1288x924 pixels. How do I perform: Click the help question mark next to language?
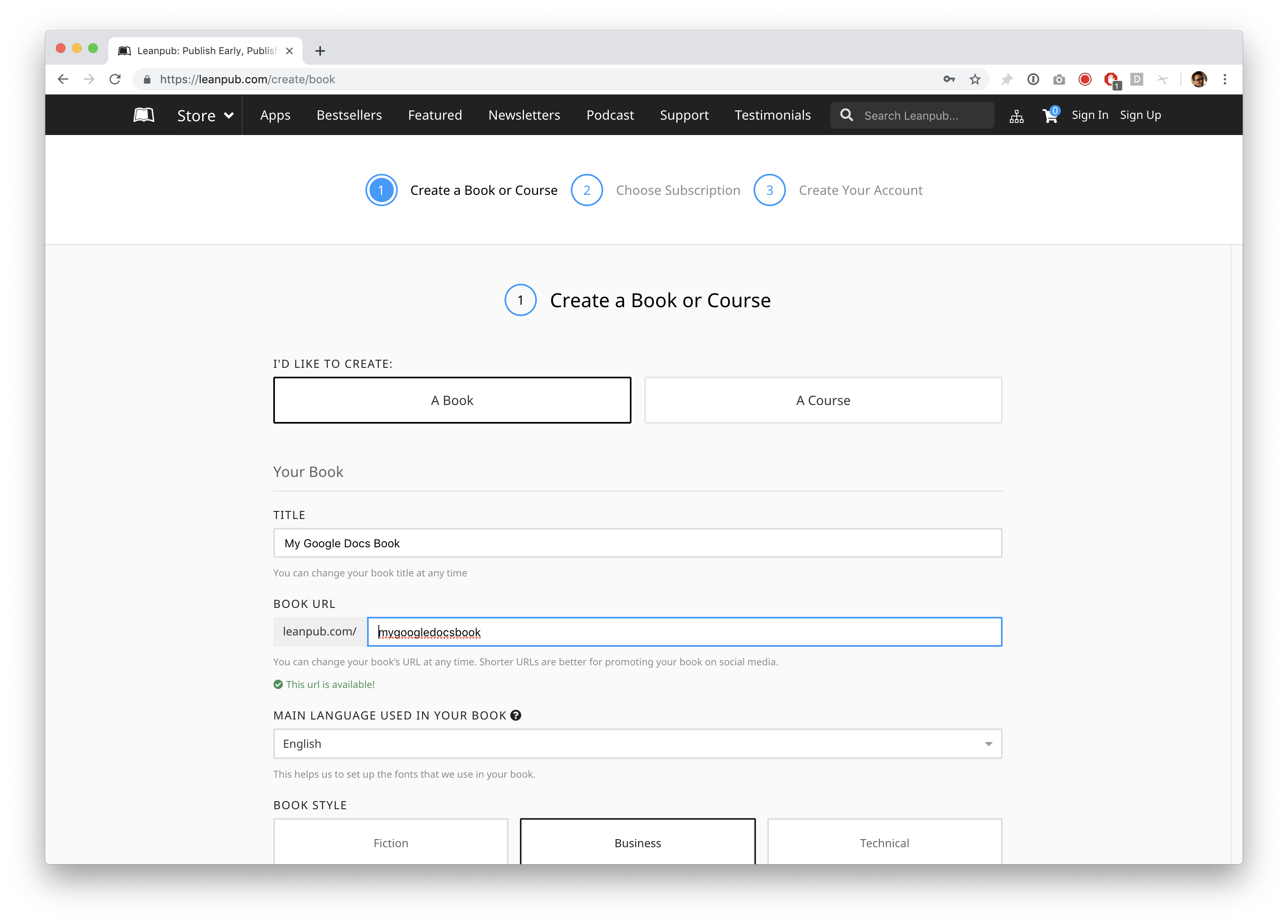(516, 715)
